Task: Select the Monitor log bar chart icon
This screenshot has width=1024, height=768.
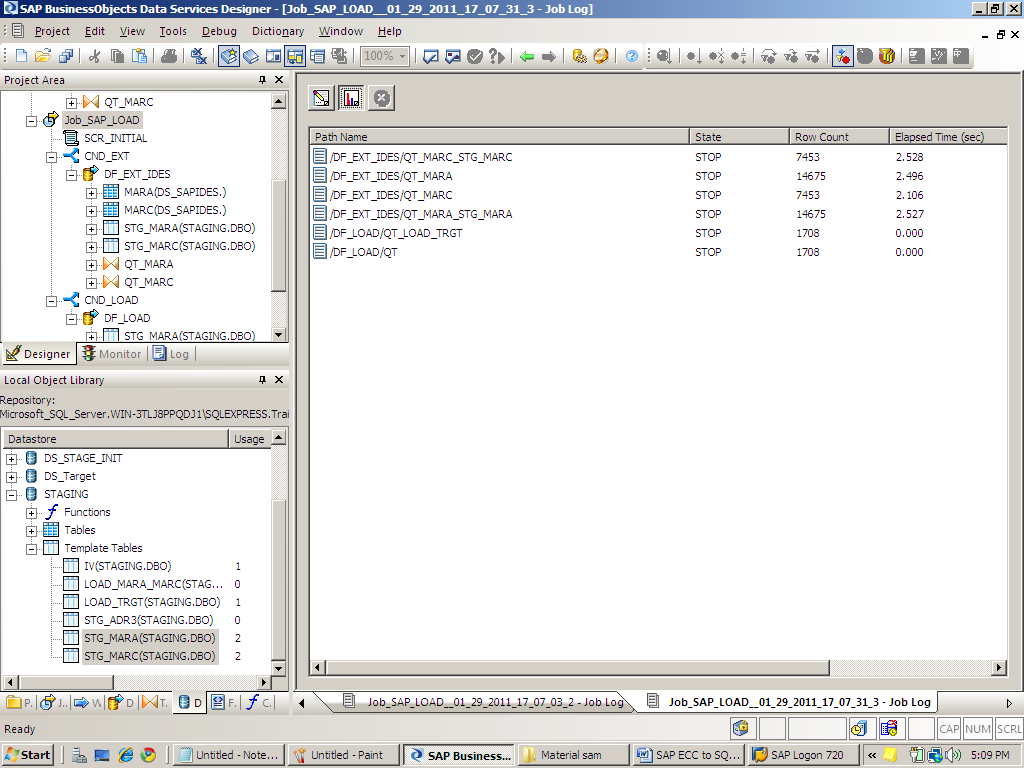Action: click(351, 98)
